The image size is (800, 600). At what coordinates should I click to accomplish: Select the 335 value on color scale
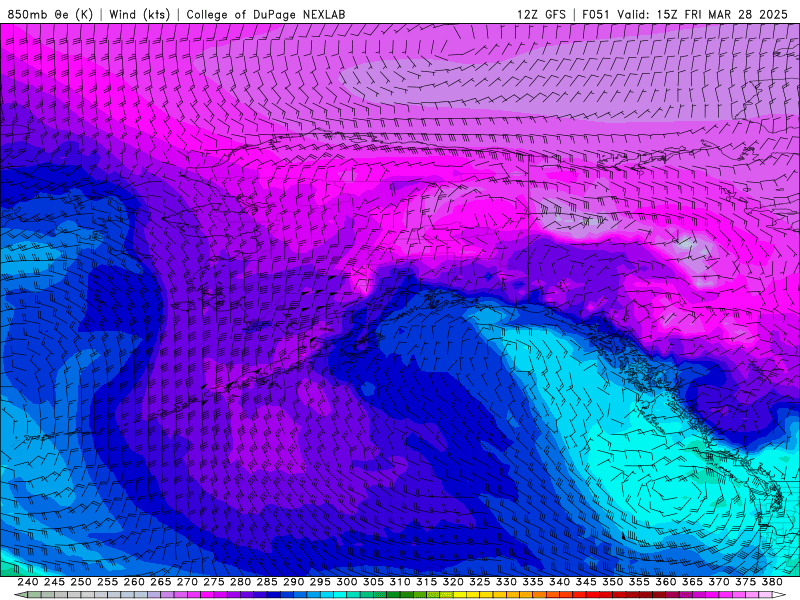pyautogui.click(x=533, y=582)
